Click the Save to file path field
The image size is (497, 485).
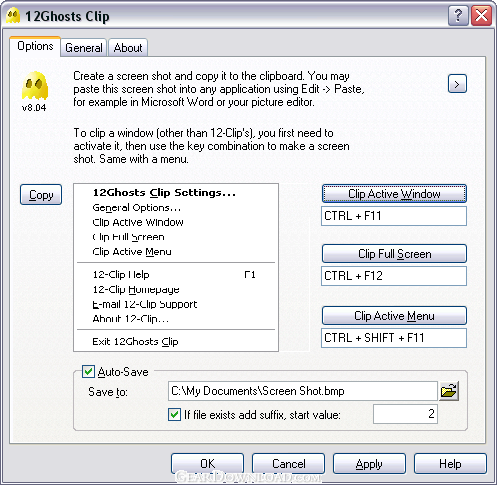(303, 391)
